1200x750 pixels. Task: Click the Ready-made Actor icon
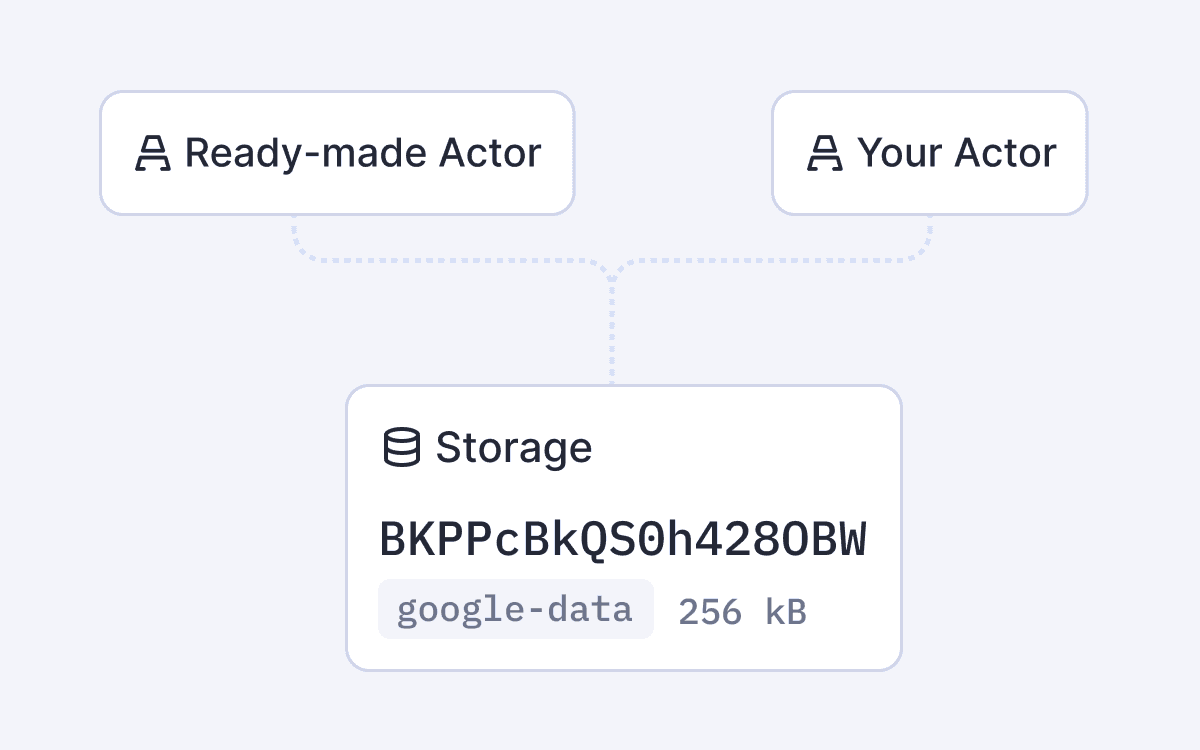pos(153,153)
